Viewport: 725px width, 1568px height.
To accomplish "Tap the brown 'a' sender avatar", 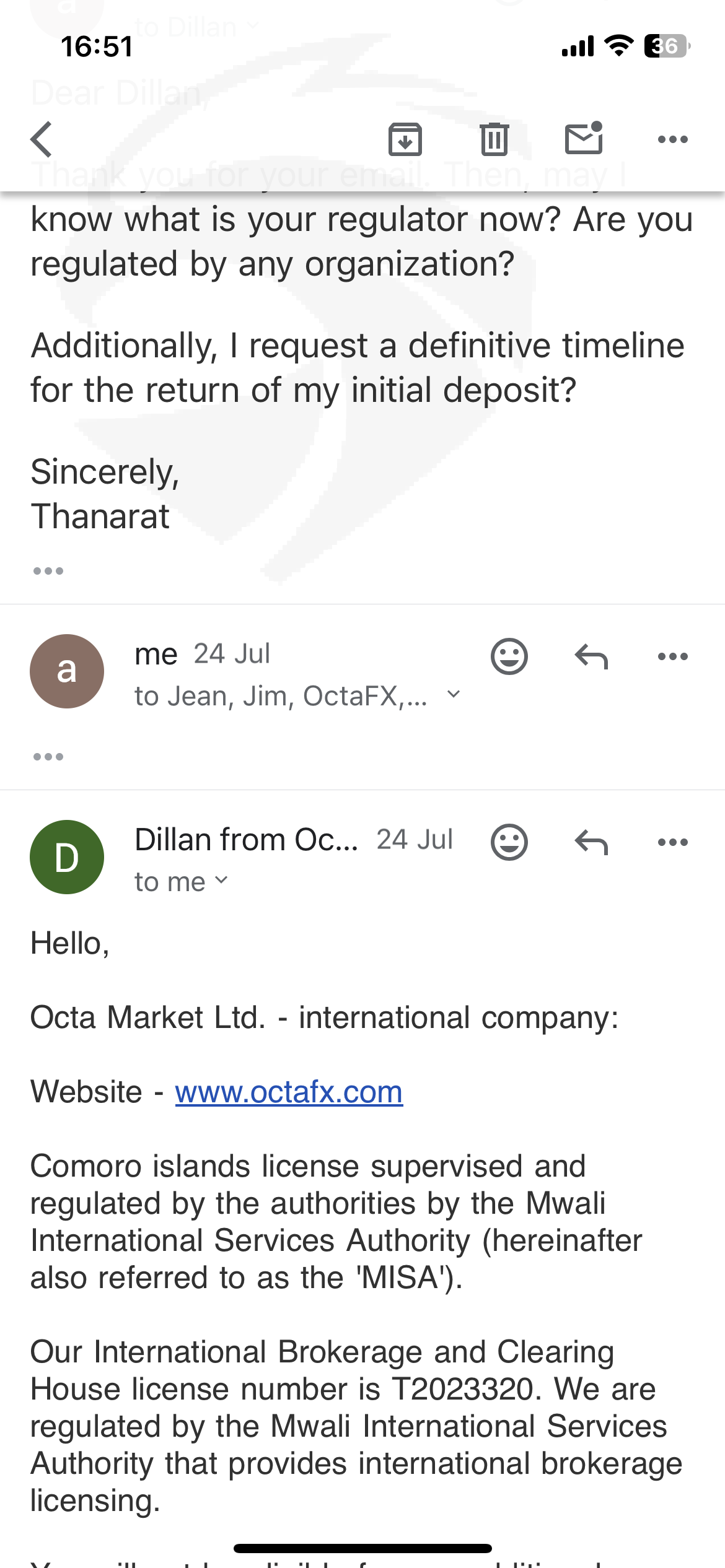I will click(x=67, y=671).
